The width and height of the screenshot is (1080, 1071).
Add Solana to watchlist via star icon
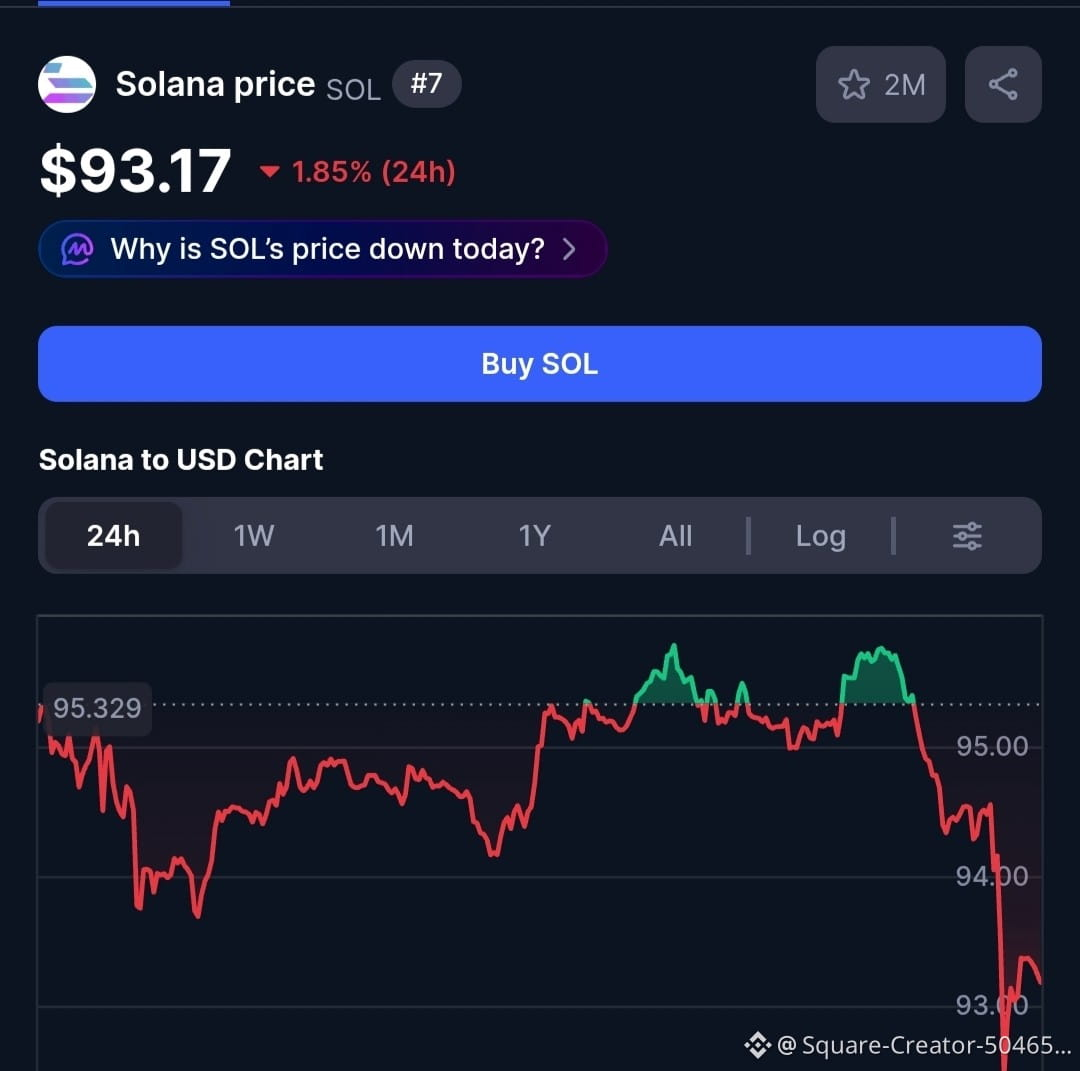tap(853, 85)
